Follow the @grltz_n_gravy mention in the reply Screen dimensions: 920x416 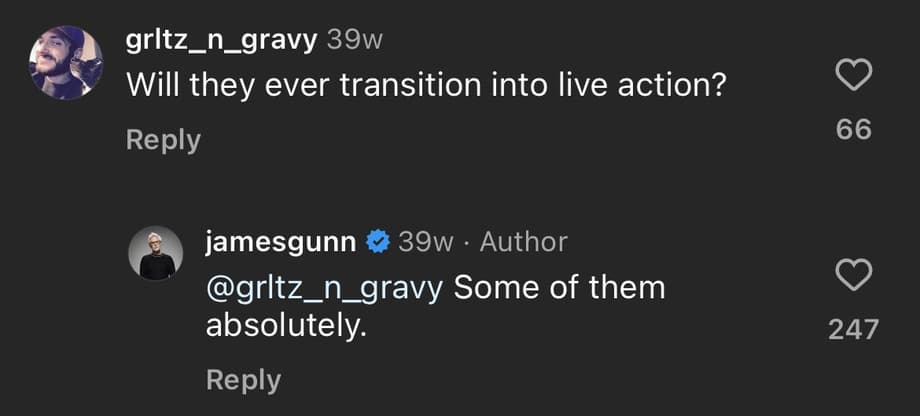(x=324, y=288)
